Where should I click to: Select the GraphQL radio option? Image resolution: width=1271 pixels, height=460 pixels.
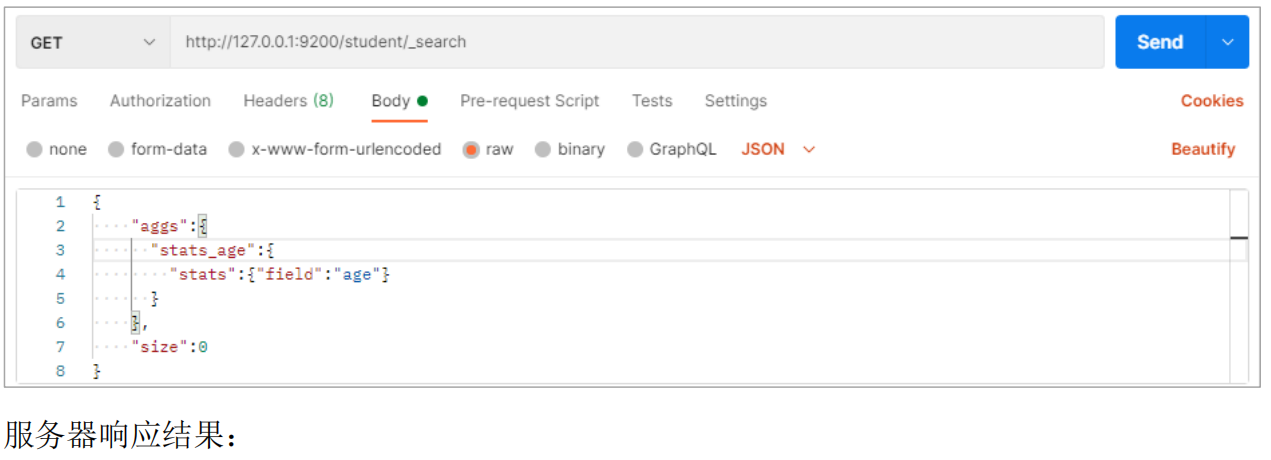tap(635, 150)
